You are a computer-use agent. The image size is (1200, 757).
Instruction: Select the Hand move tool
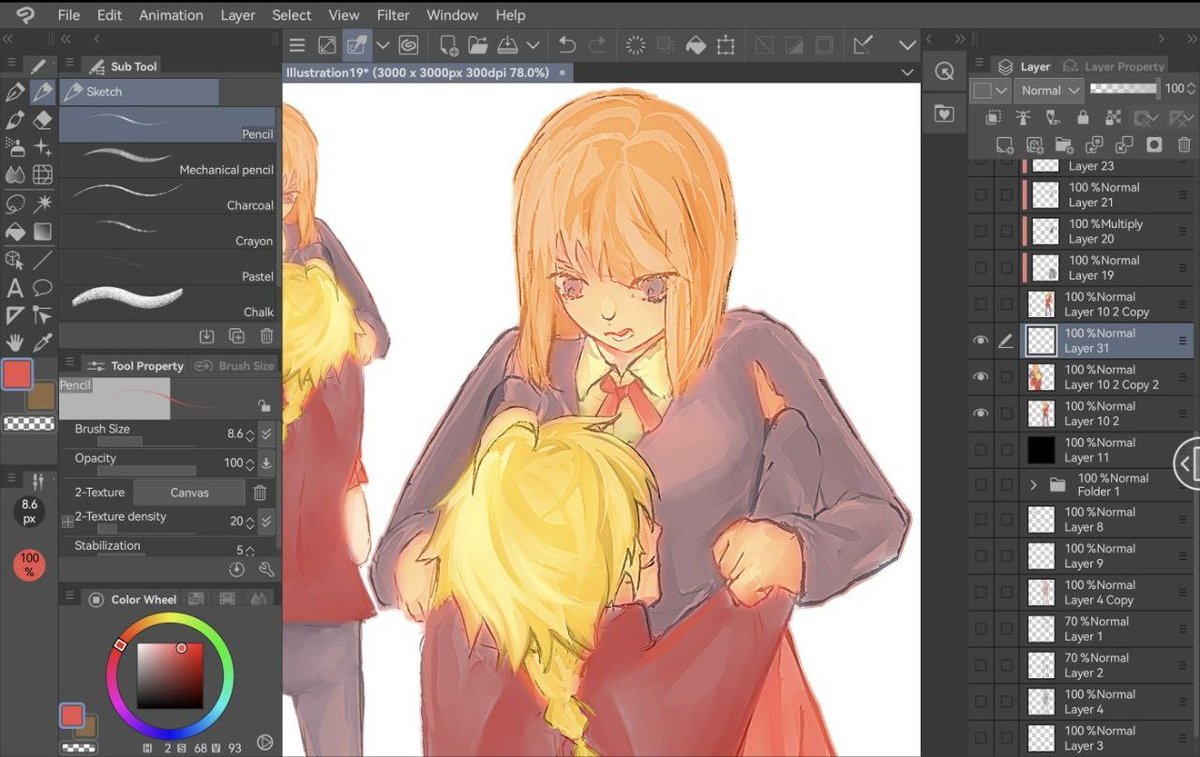(x=15, y=343)
